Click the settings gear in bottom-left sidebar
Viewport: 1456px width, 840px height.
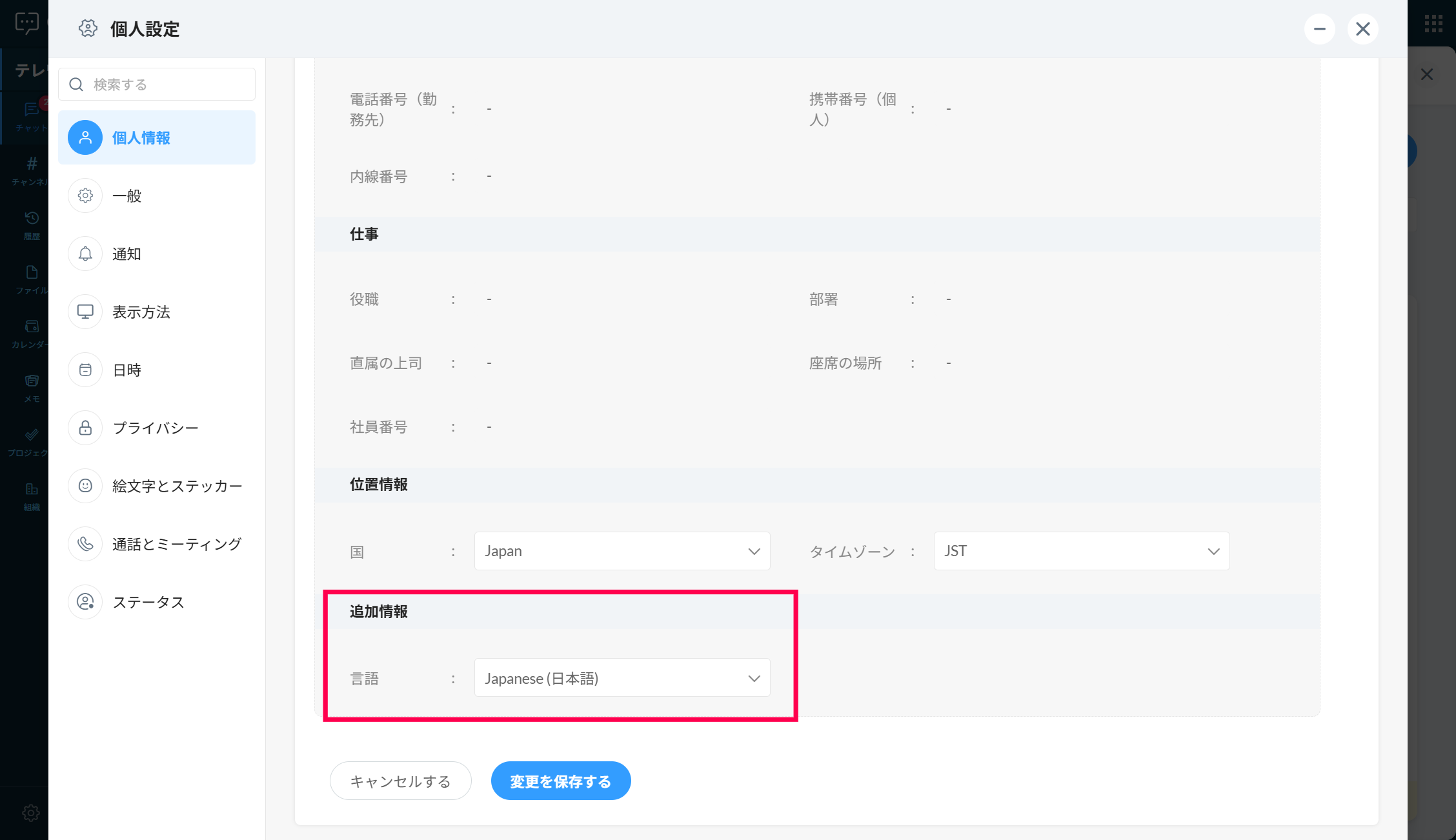click(x=30, y=813)
